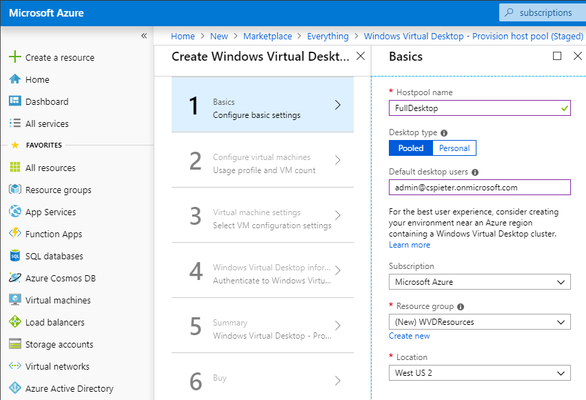Click the Hostpool name input field

[479, 108]
